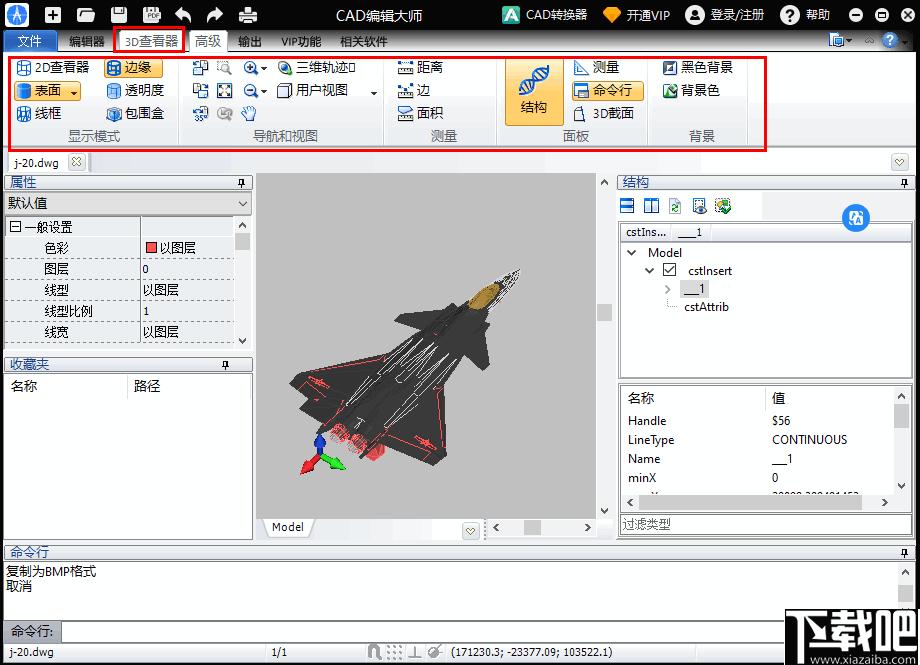Screen dimensions: 920x665
Task: Open the 默认值 properties dropdown
Action: (243, 203)
